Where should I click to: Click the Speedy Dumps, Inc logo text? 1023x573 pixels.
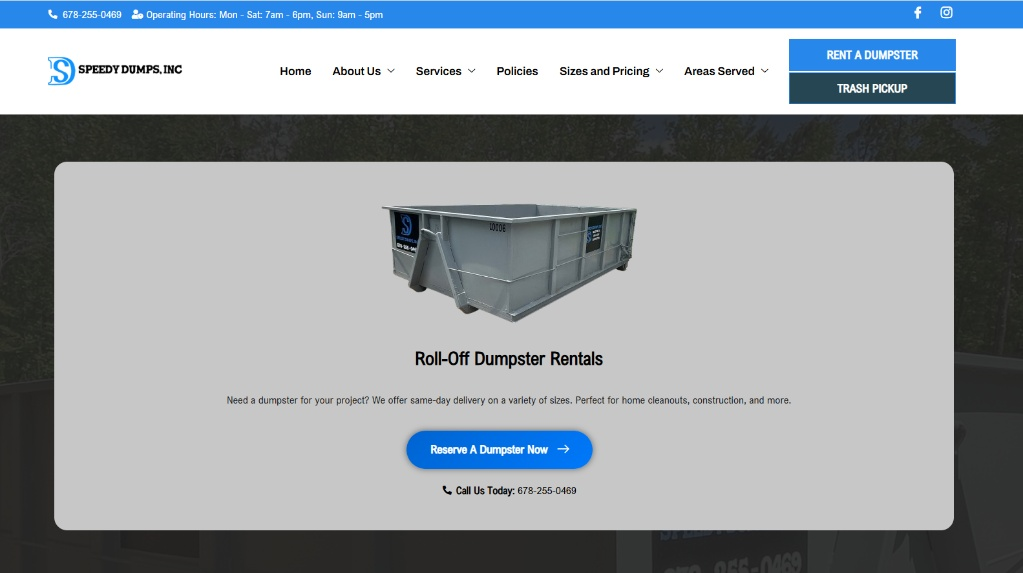[130, 69]
